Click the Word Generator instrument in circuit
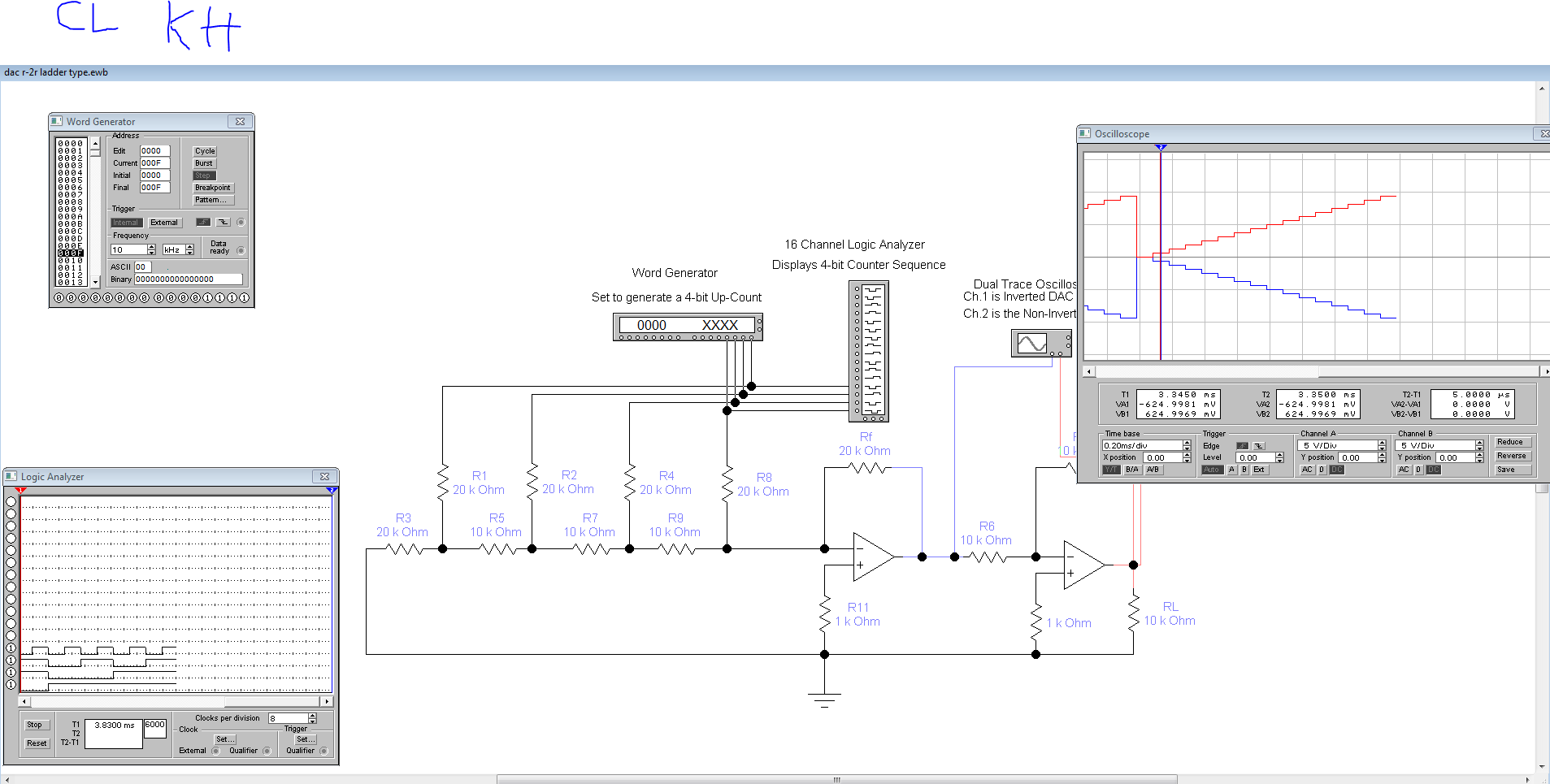Image resolution: width=1550 pixels, height=784 pixels. pos(688,327)
